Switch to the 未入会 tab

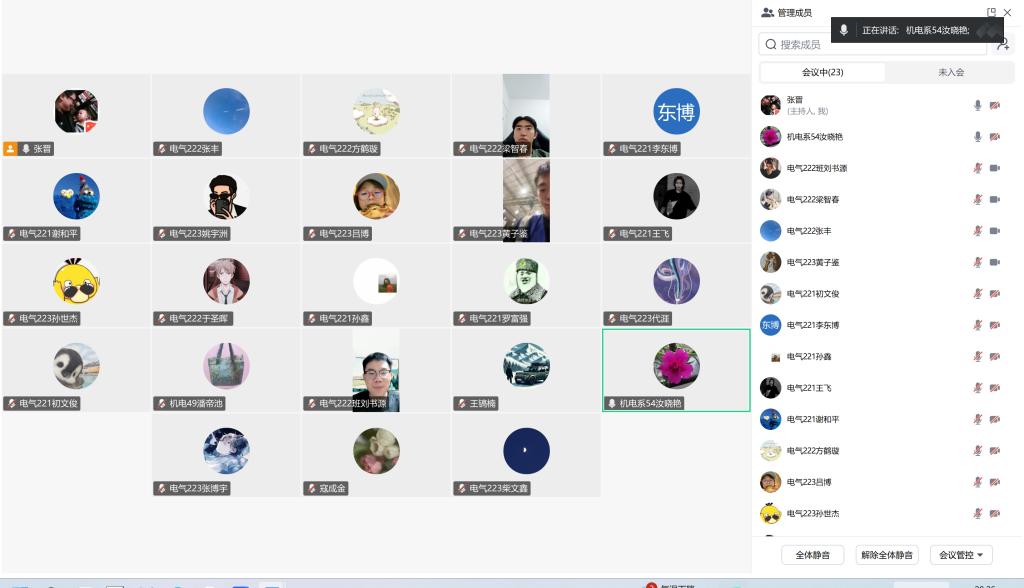(x=950, y=72)
